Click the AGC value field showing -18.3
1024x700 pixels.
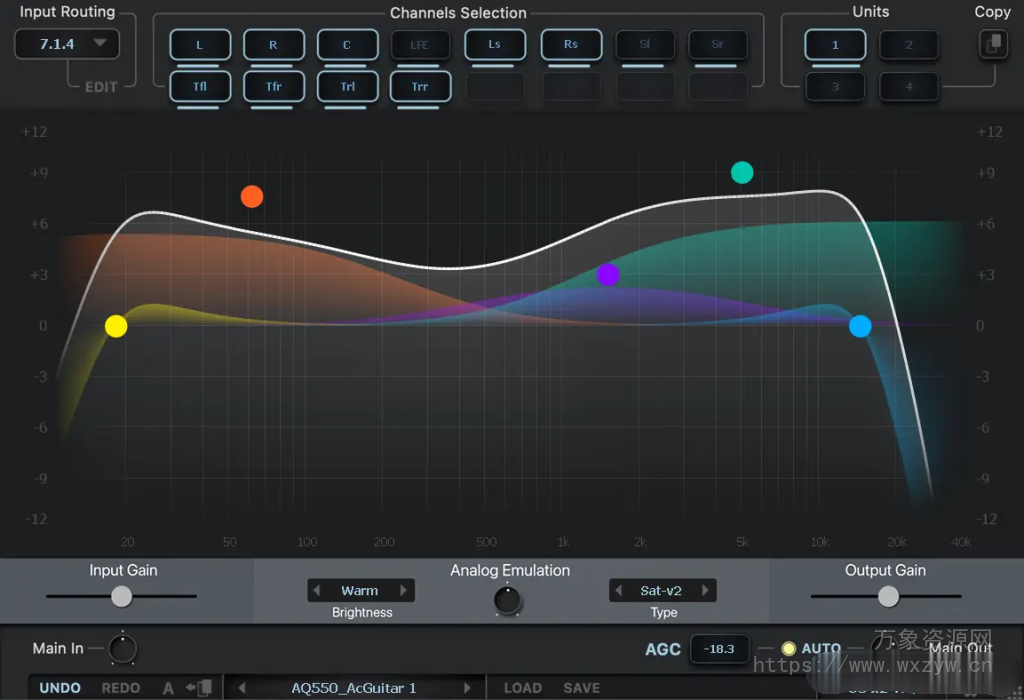[719, 648]
